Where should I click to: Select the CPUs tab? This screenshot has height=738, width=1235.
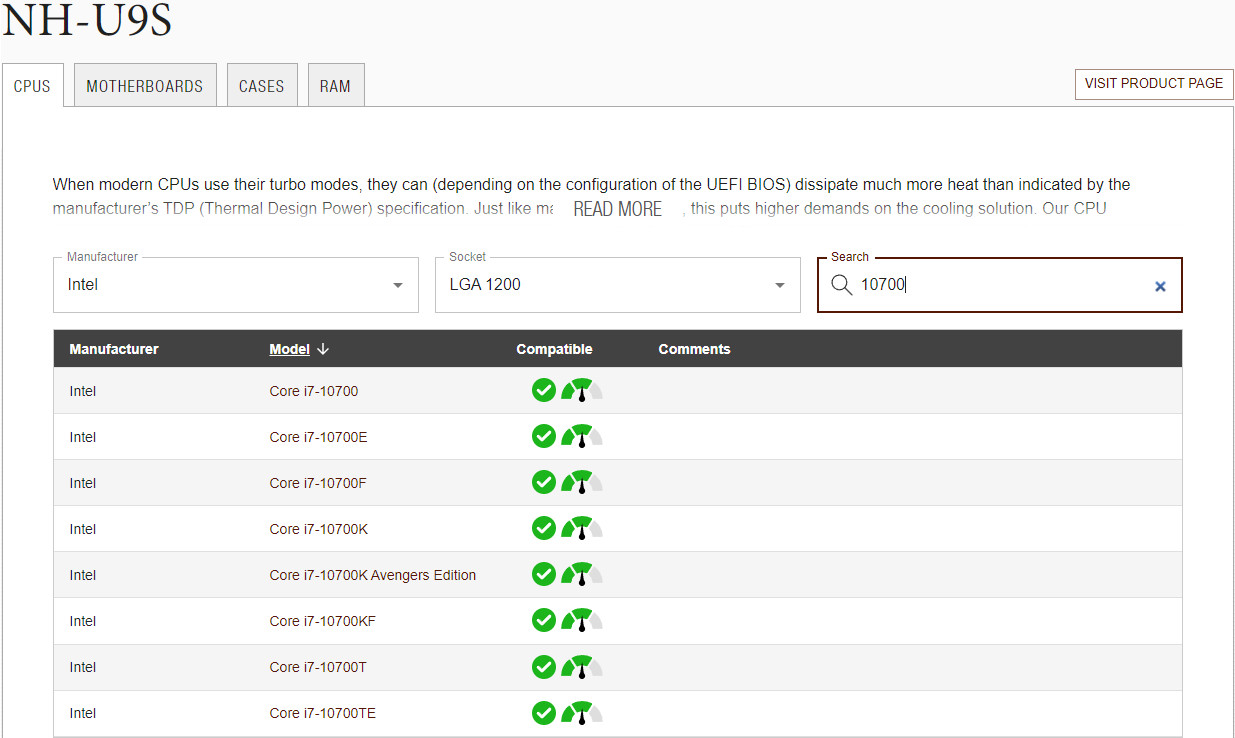(x=32, y=86)
